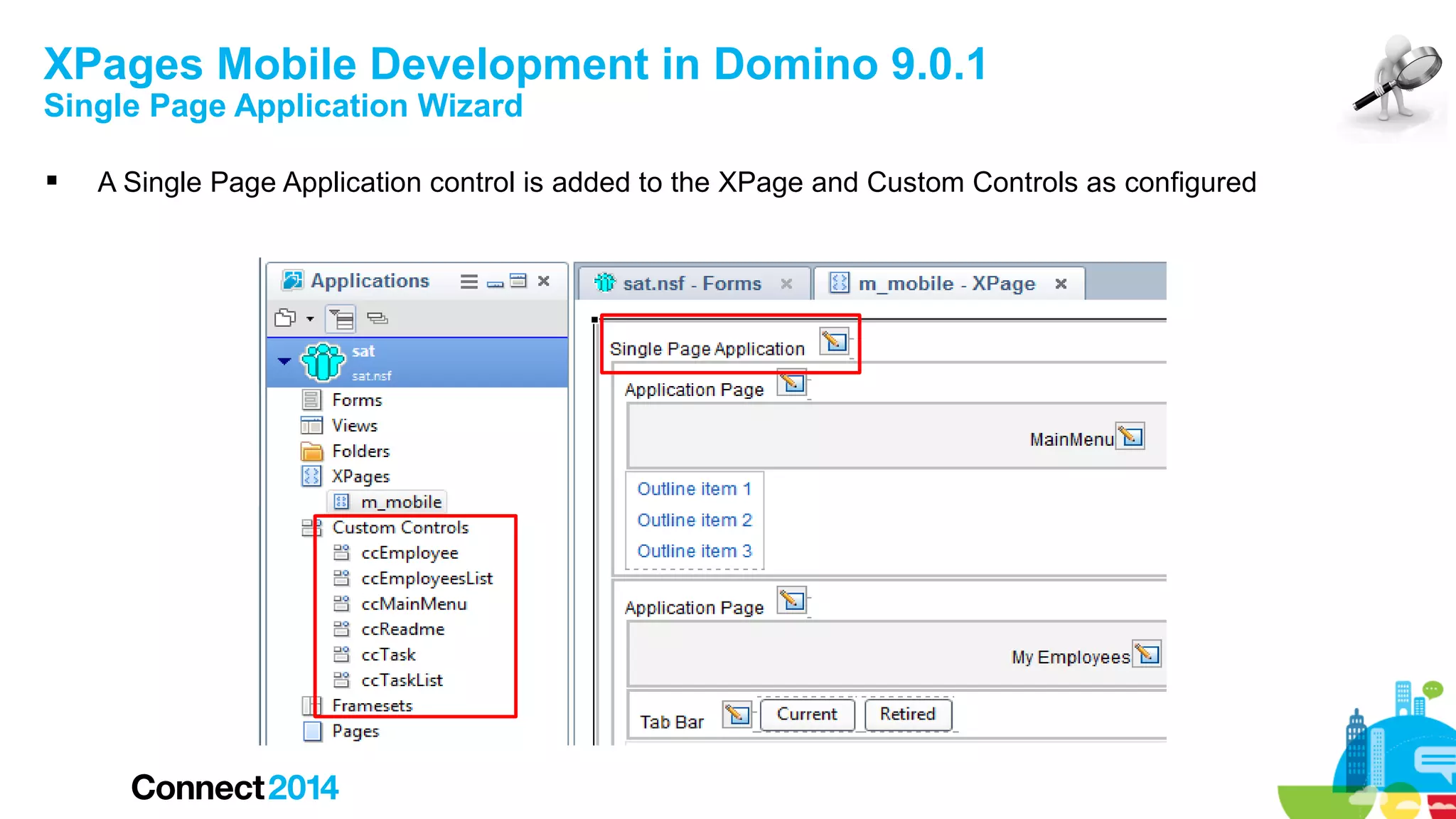Open the Applications panel menu icon
The image size is (1456, 819).
click(x=469, y=282)
